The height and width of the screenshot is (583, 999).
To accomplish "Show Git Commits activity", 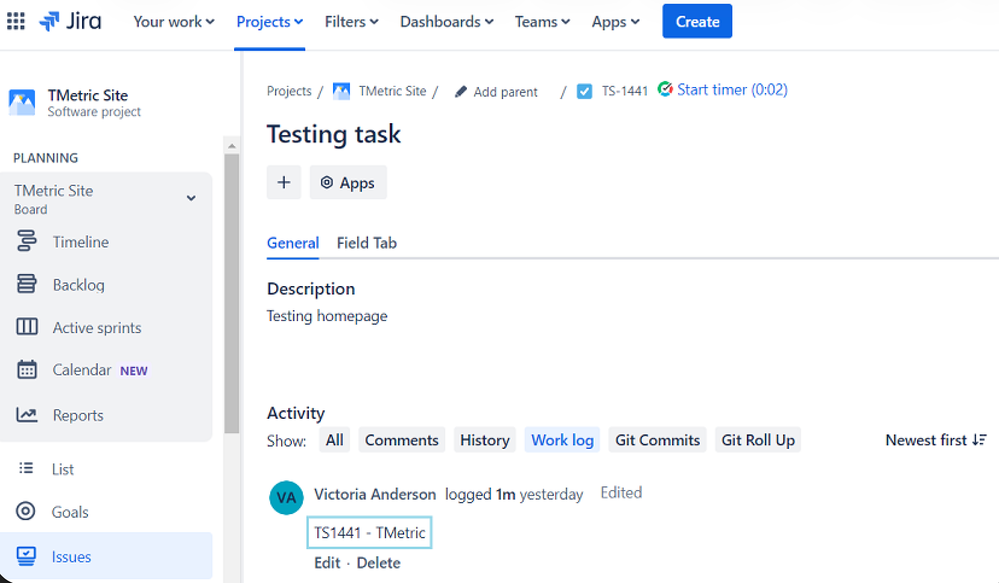I will 658,440.
